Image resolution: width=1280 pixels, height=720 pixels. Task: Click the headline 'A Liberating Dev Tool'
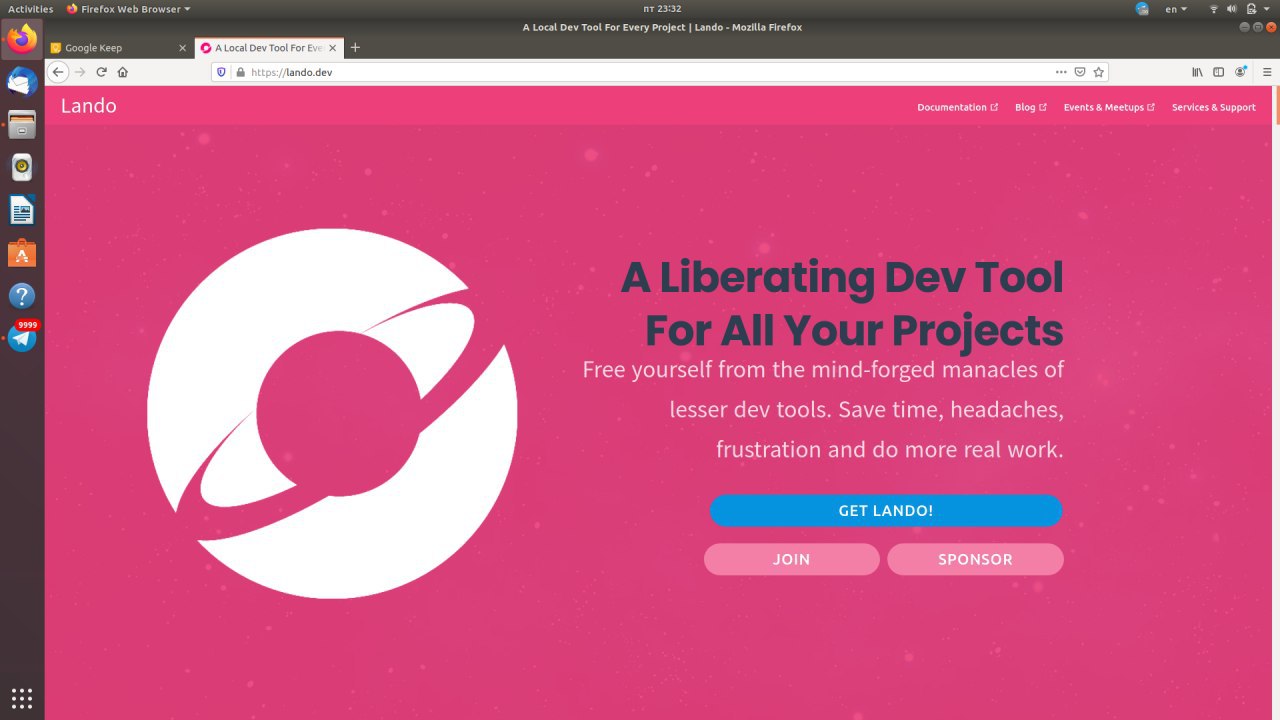tap(842, 278)
